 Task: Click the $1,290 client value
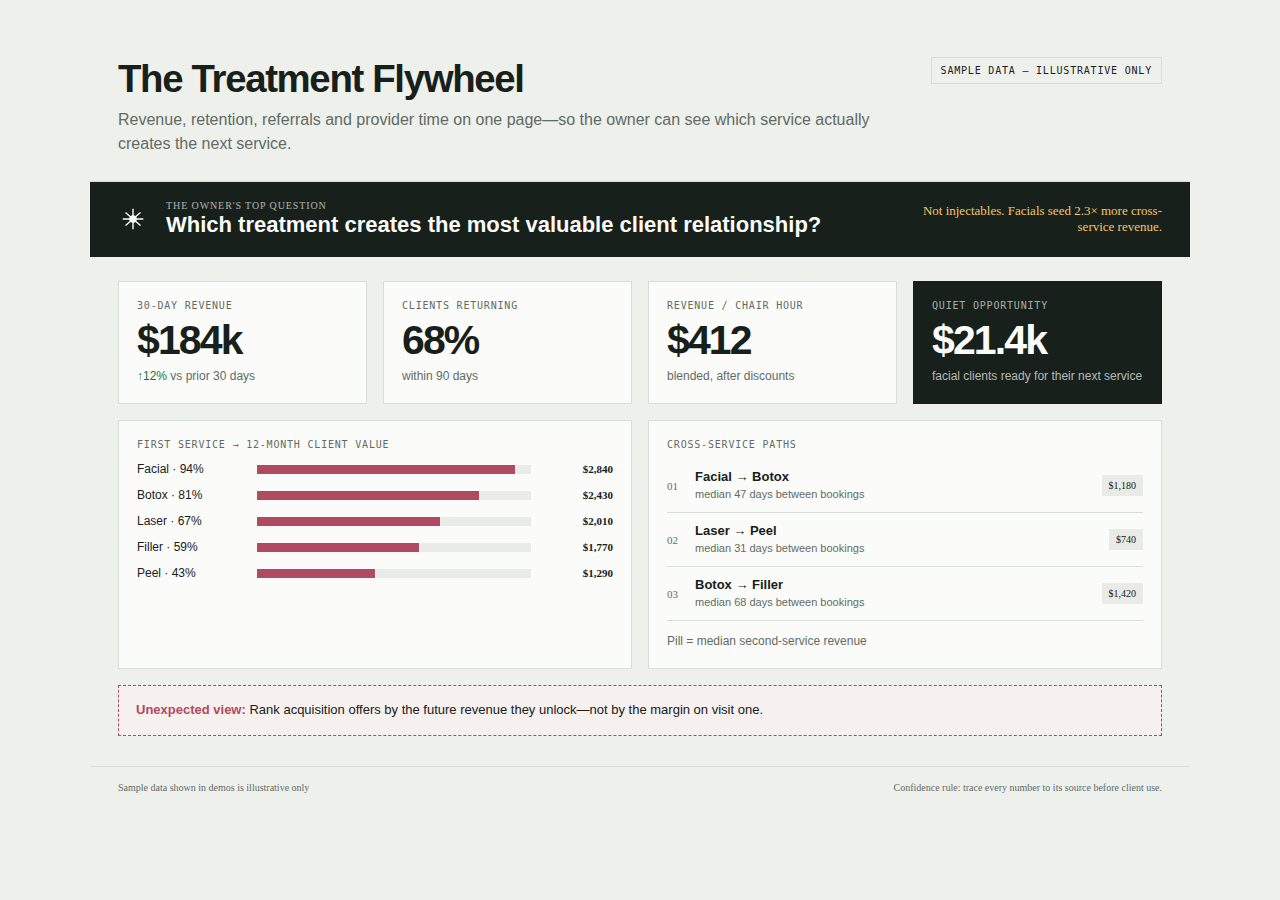(x=598, y=573)
